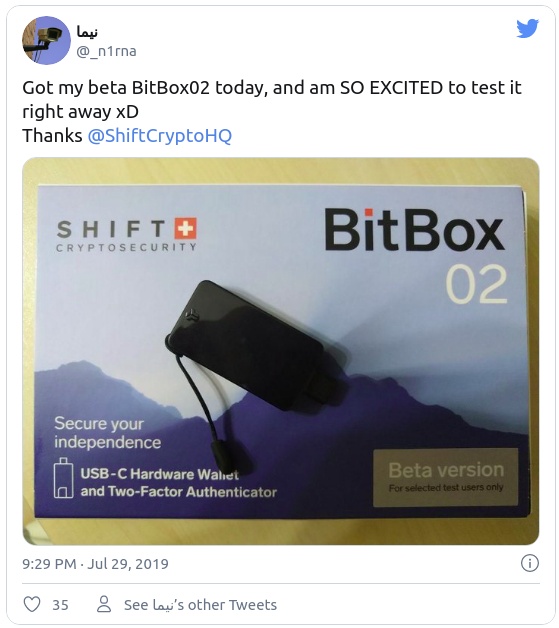Click the SHIFT Cryptosecurity logo in photo
Screen dimensions: 559x628
click(x=127, y=235)
